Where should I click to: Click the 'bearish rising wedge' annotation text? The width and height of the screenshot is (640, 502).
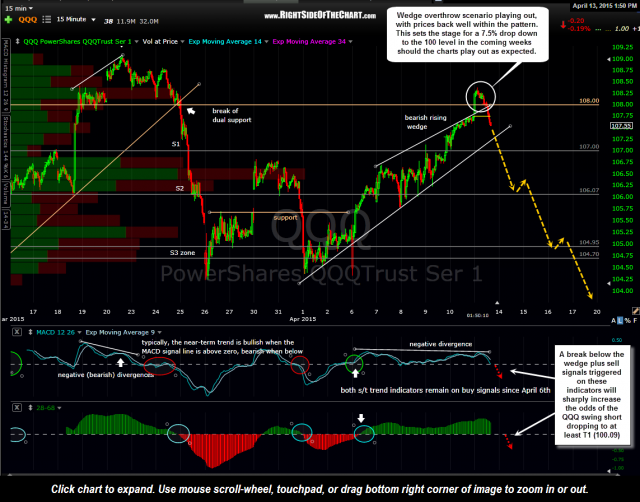[x=425, y=122]
